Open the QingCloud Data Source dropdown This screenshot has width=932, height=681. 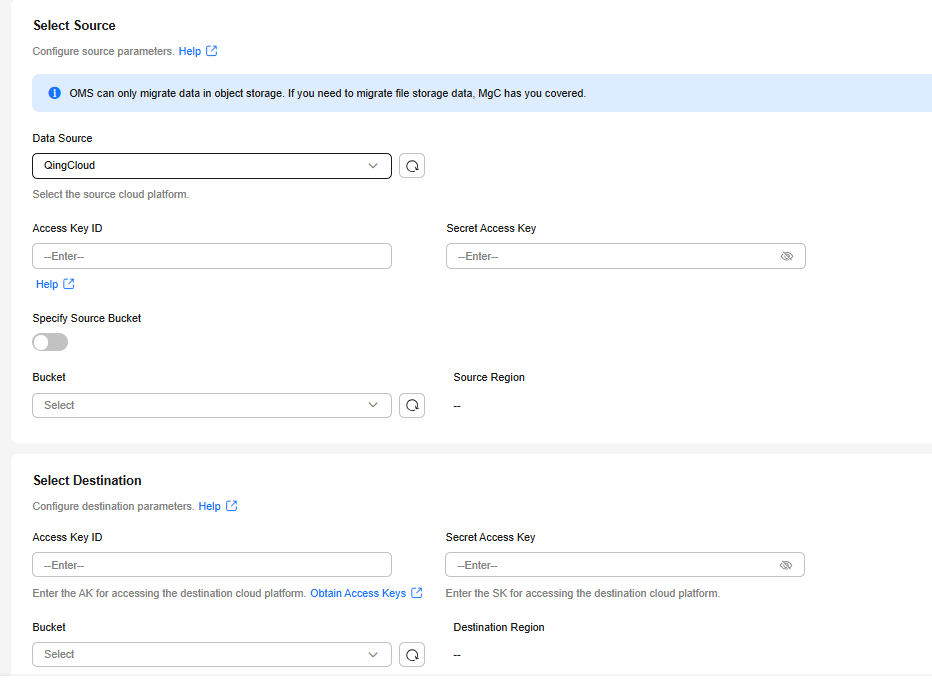coord(212,166)
